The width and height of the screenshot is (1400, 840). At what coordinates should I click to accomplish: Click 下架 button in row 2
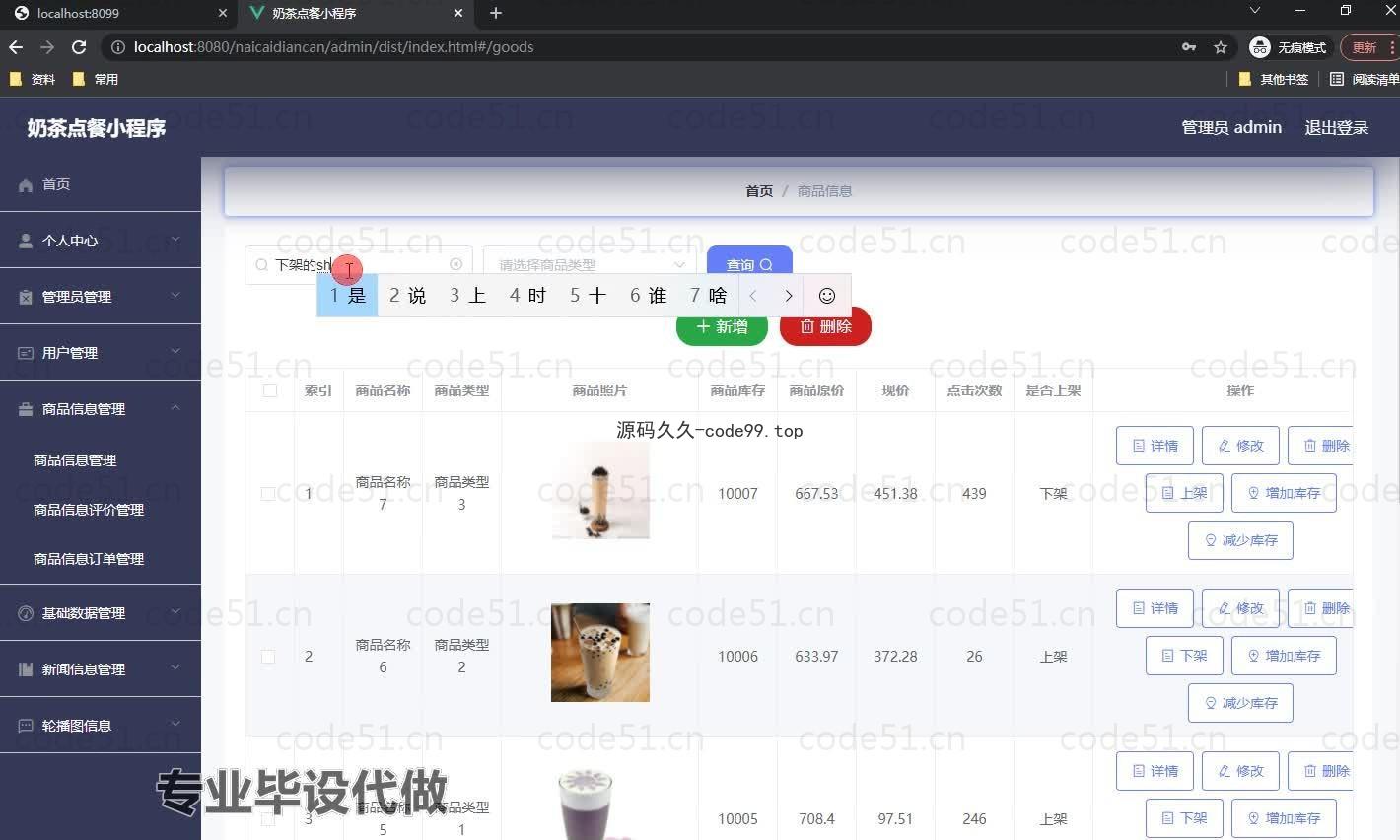tap(1184, 656)
